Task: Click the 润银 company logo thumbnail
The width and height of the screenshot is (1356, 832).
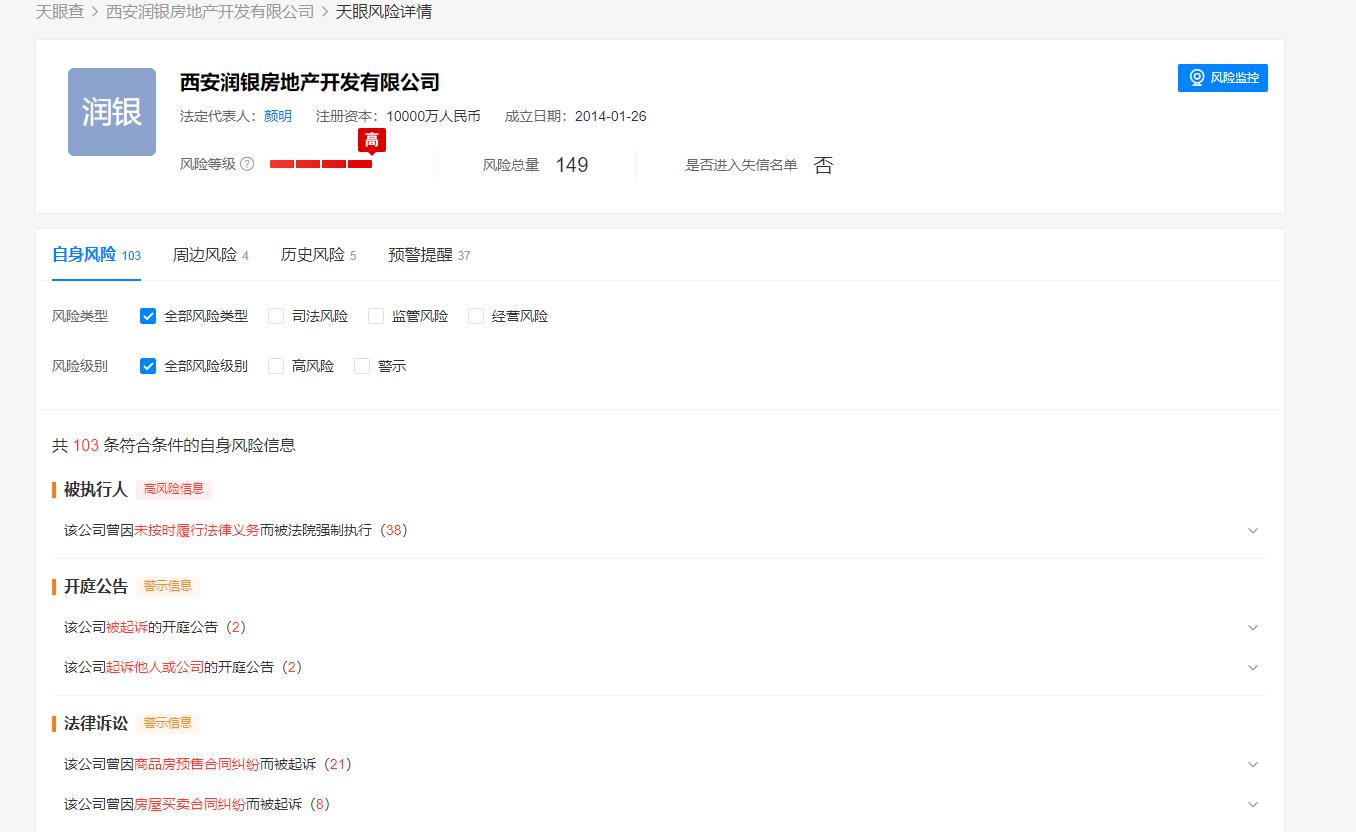Action: (112, 112)
